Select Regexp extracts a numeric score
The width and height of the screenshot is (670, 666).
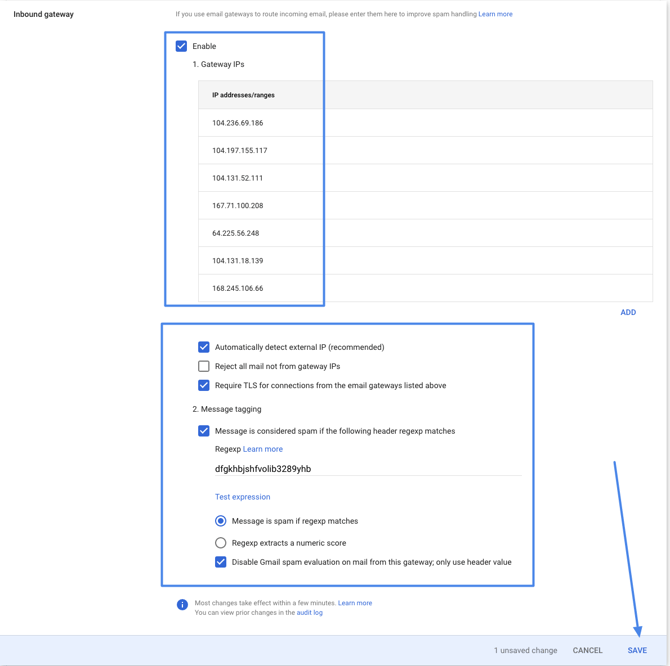(221, 543)
